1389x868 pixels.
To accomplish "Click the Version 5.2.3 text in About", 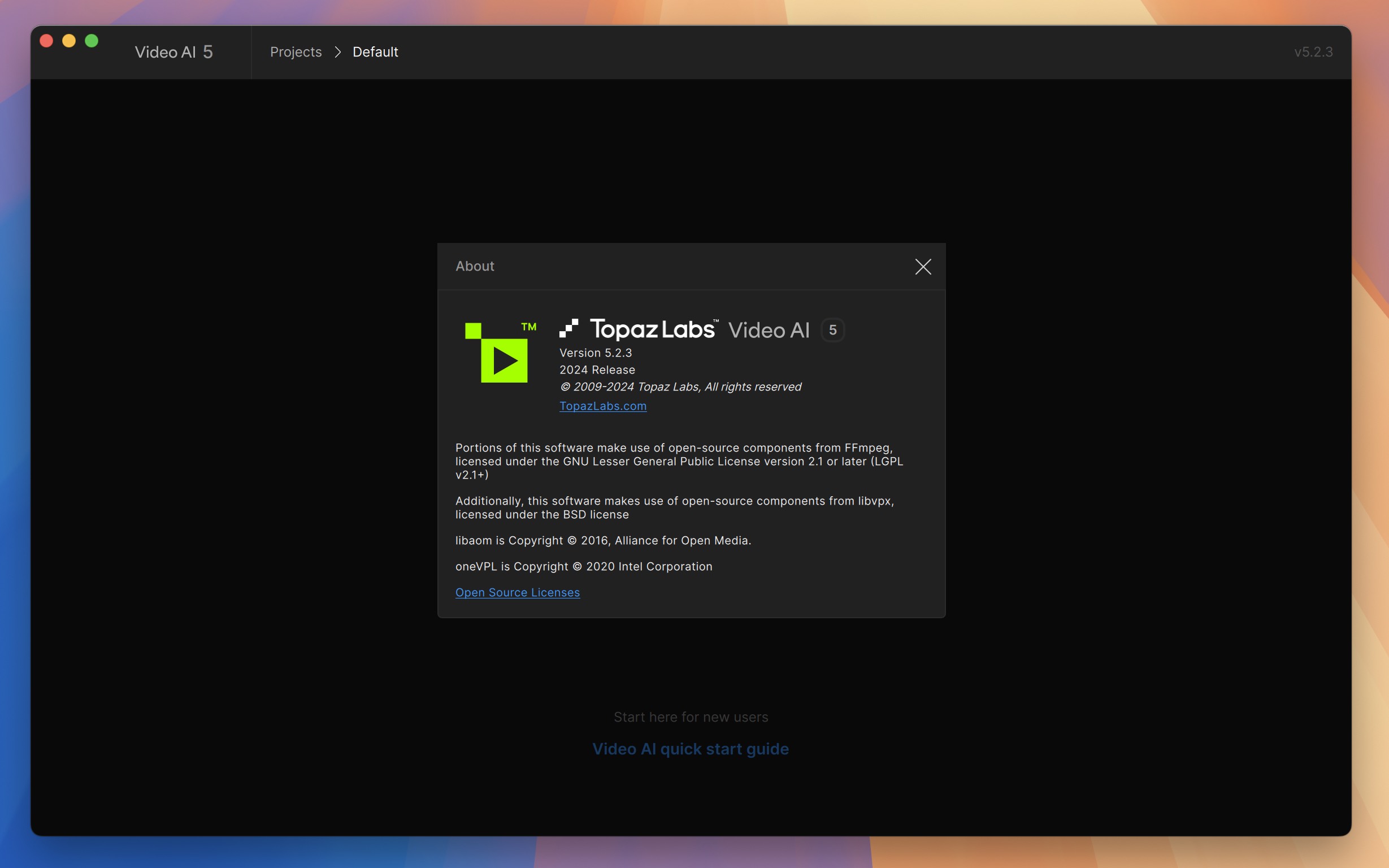I will [595, 353].
